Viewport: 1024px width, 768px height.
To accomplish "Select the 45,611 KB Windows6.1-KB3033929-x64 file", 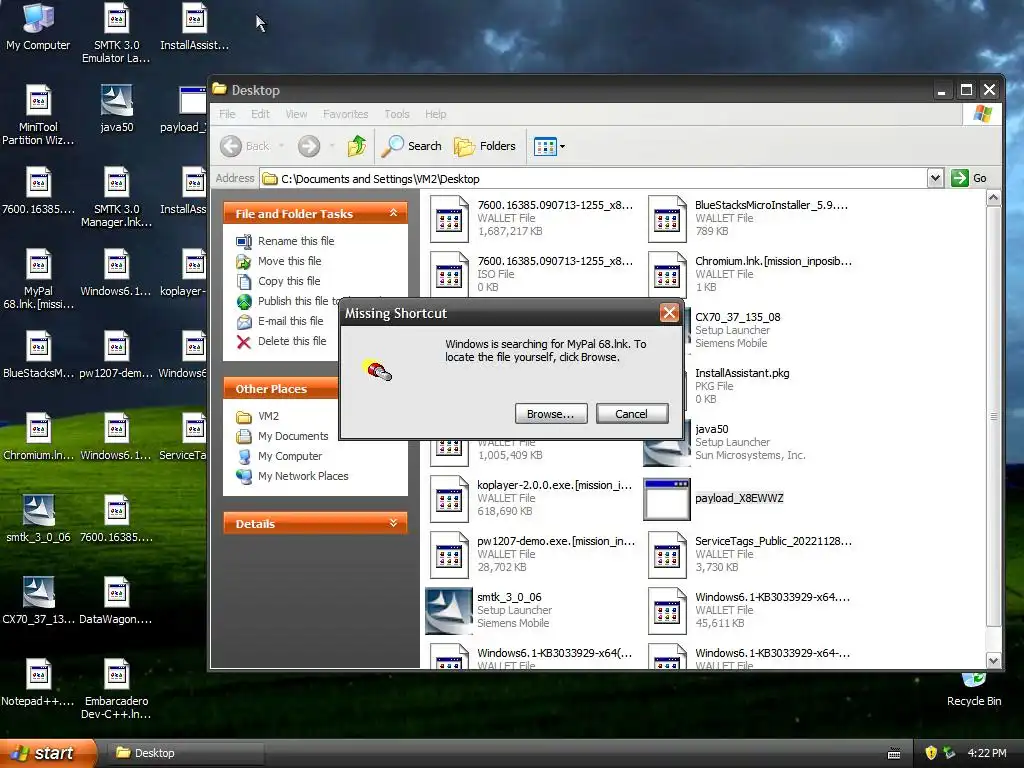I will click(750, 610).
